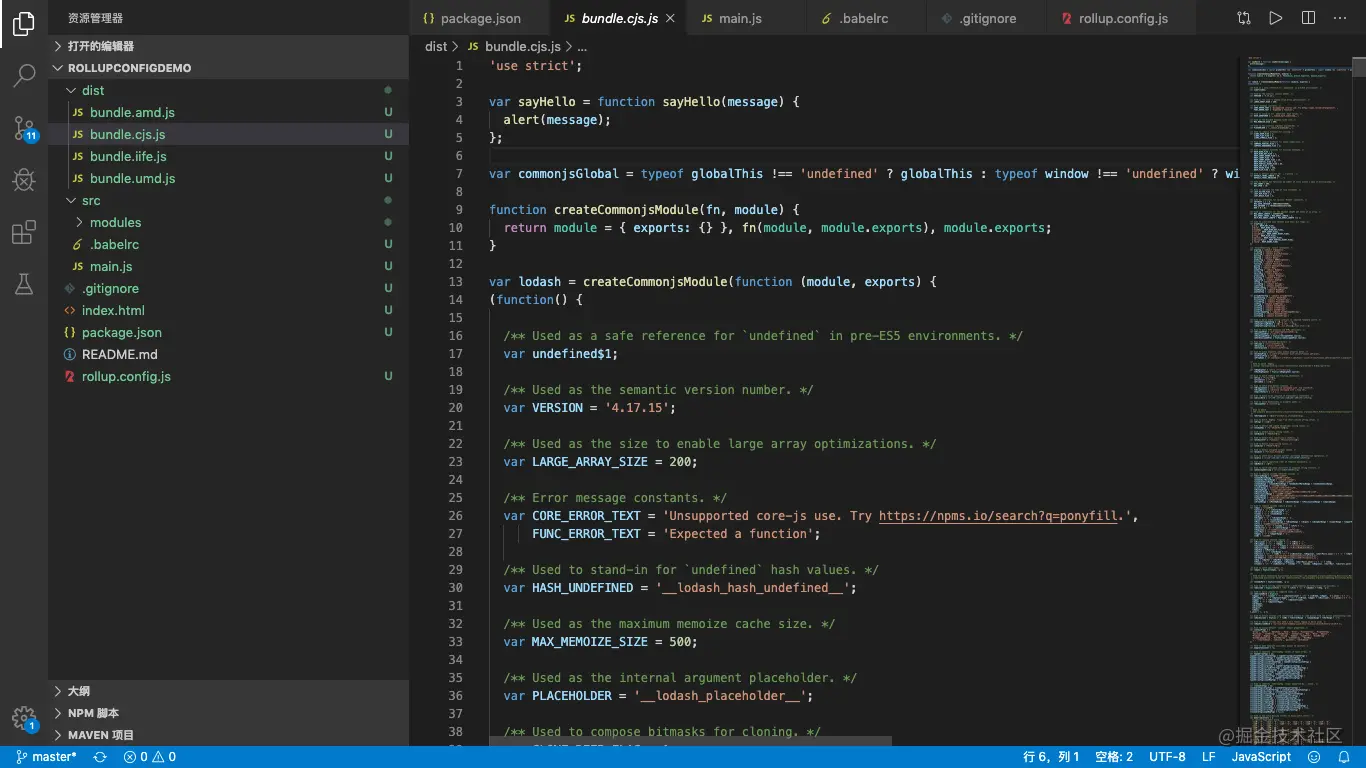
Task: Open the Run and Debug view
Action: (x=24, y=180)
